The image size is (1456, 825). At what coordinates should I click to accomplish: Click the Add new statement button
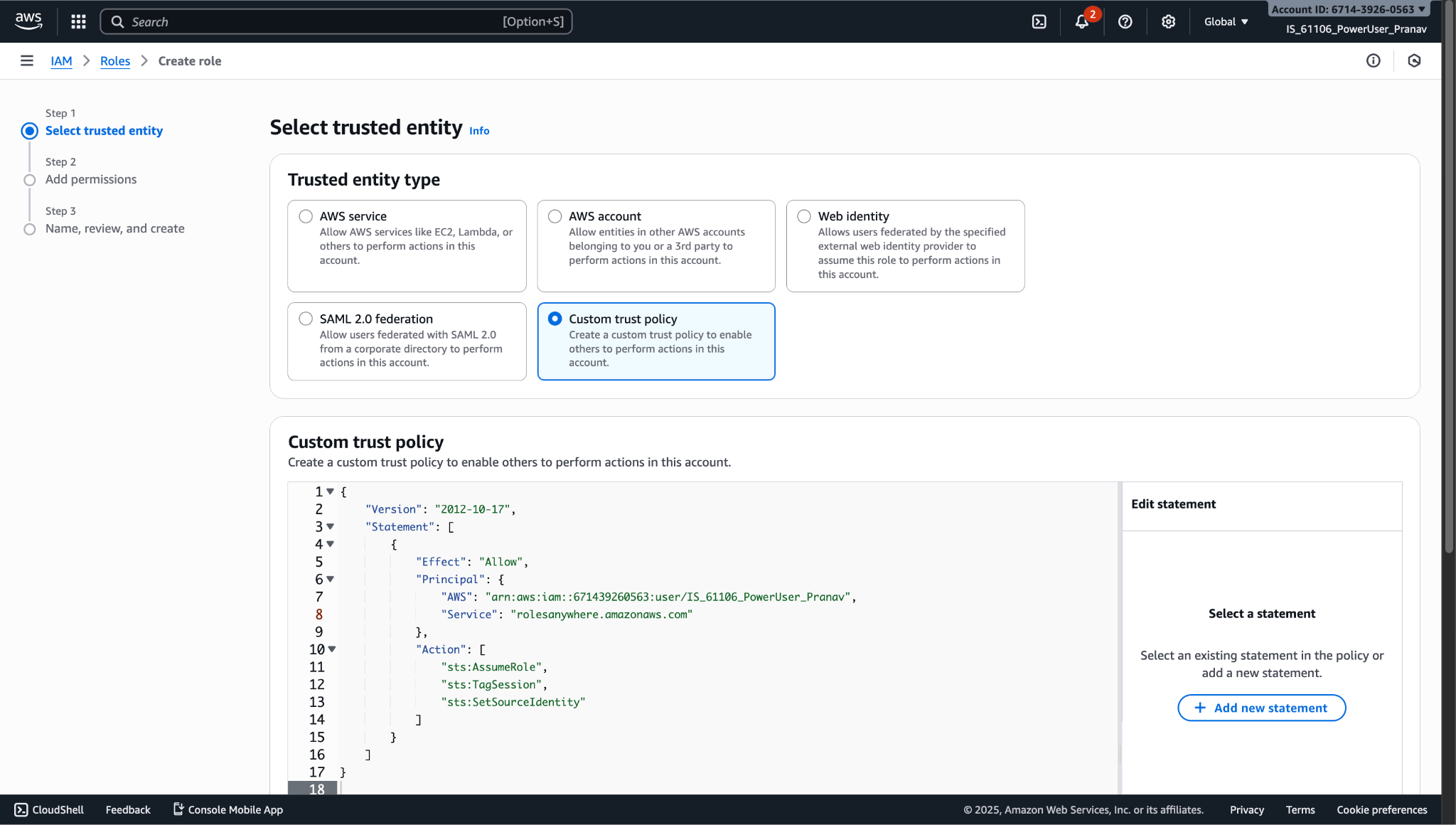(x=1261, y=708)
